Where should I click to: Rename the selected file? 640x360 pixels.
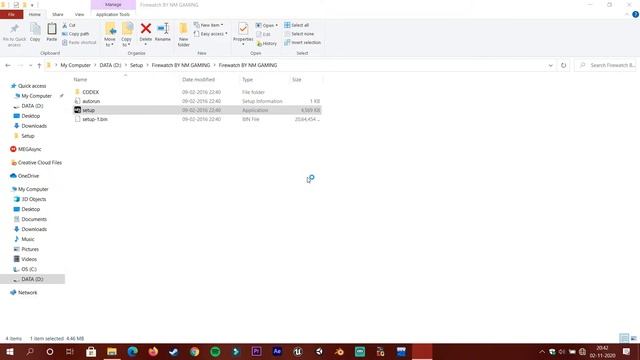click(163, 33)
